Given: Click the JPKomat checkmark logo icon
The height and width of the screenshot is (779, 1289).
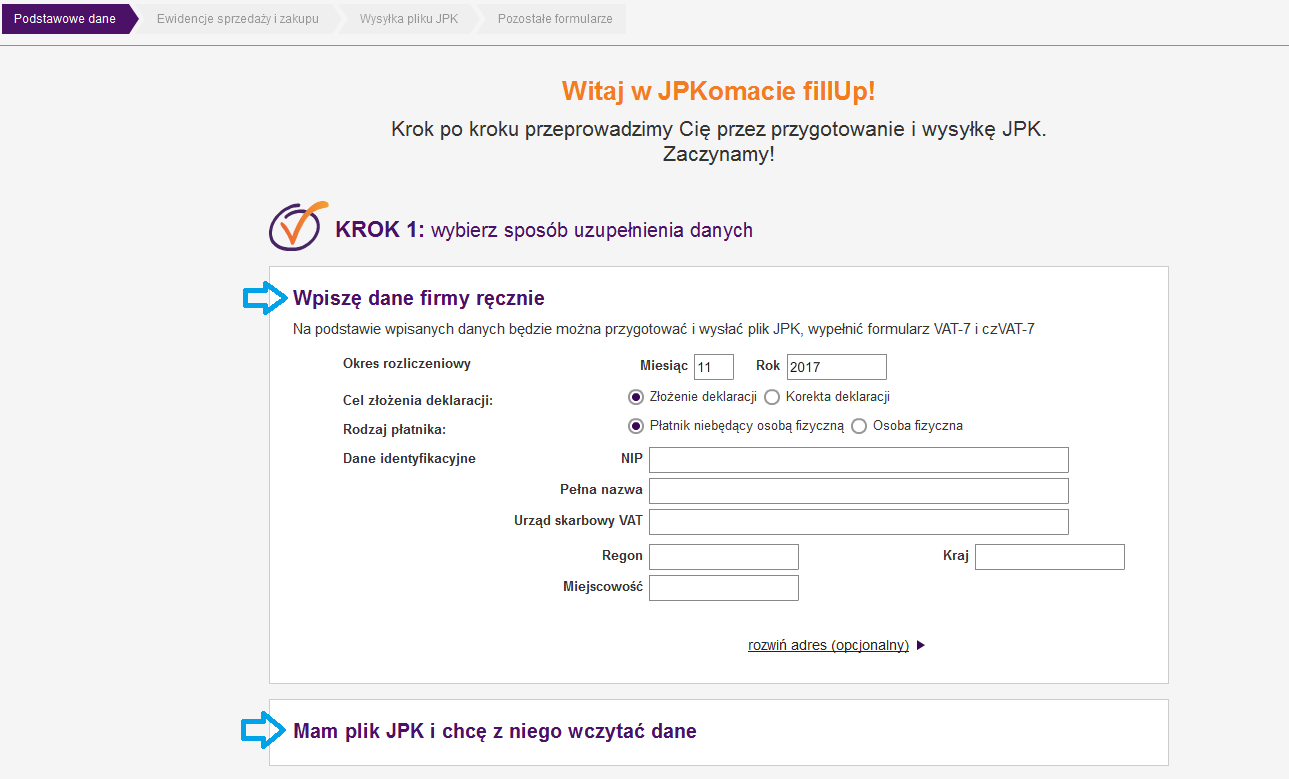Looking at the screenshot, I should [298, 226].
